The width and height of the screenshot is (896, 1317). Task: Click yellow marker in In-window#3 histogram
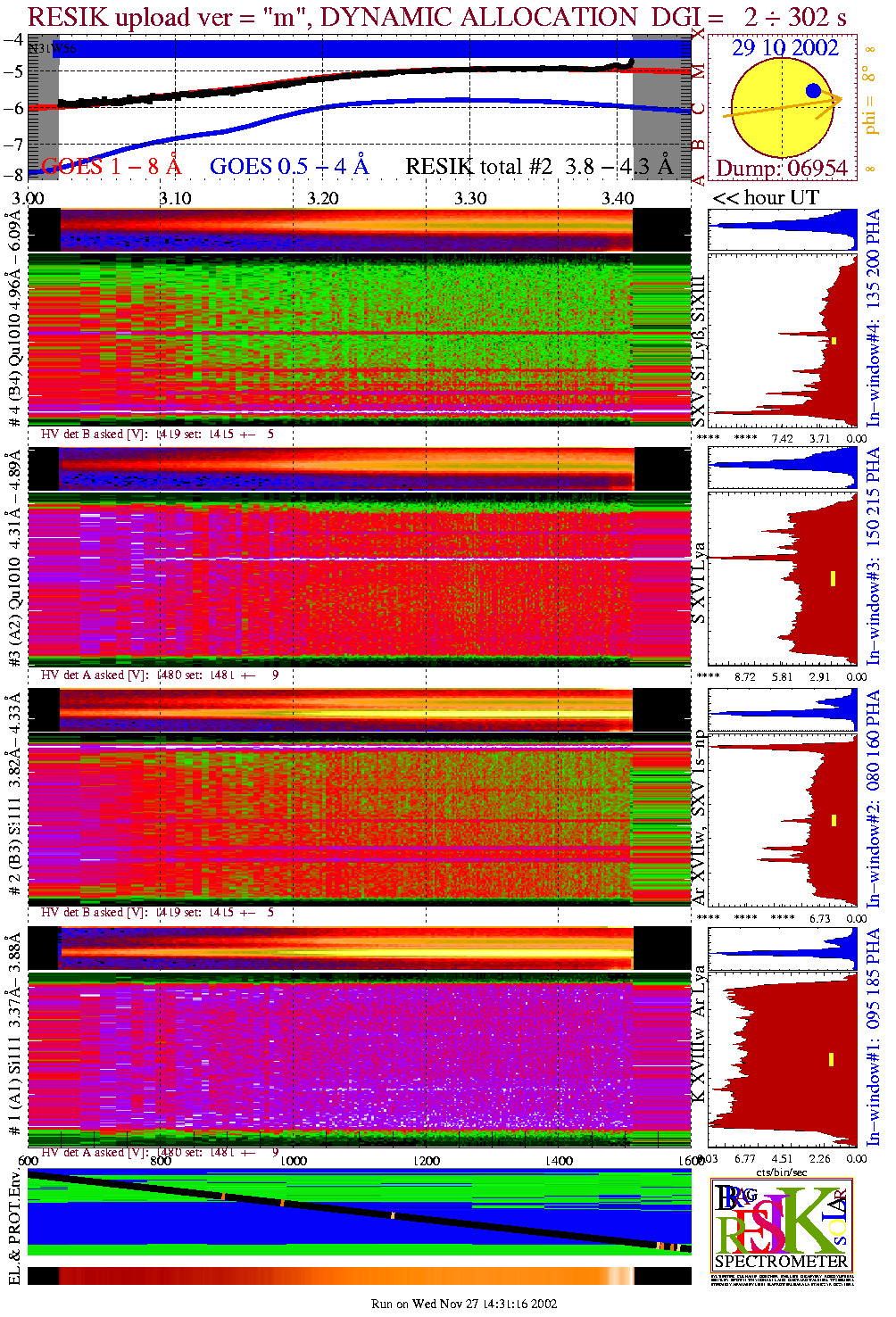coord(833,578)
